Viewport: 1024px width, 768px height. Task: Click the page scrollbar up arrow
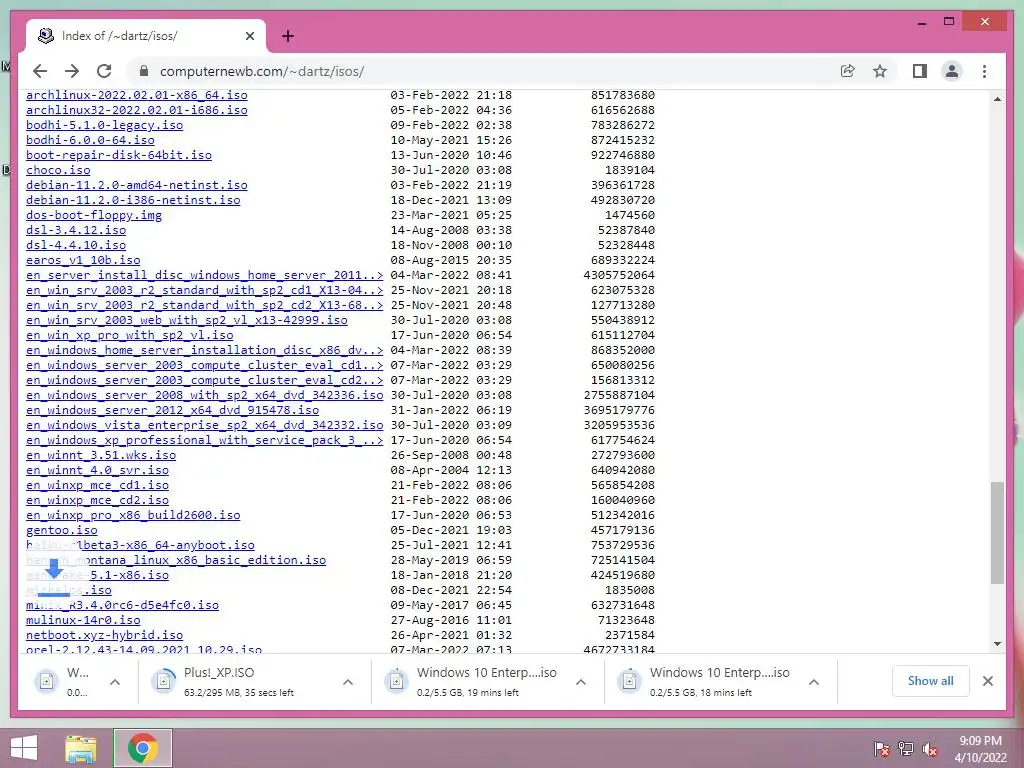[x=997, y=99]
